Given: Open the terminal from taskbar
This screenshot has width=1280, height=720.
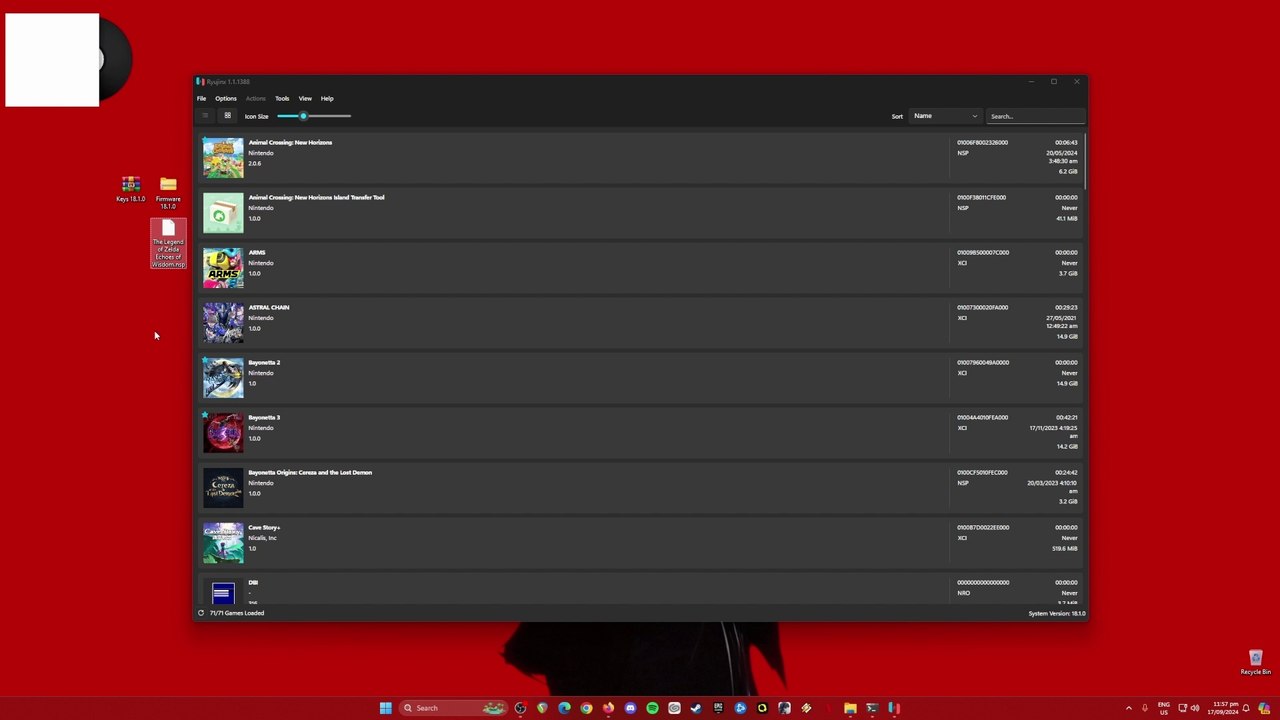Looking at the screenshot, I should click(x=872, y=708).
